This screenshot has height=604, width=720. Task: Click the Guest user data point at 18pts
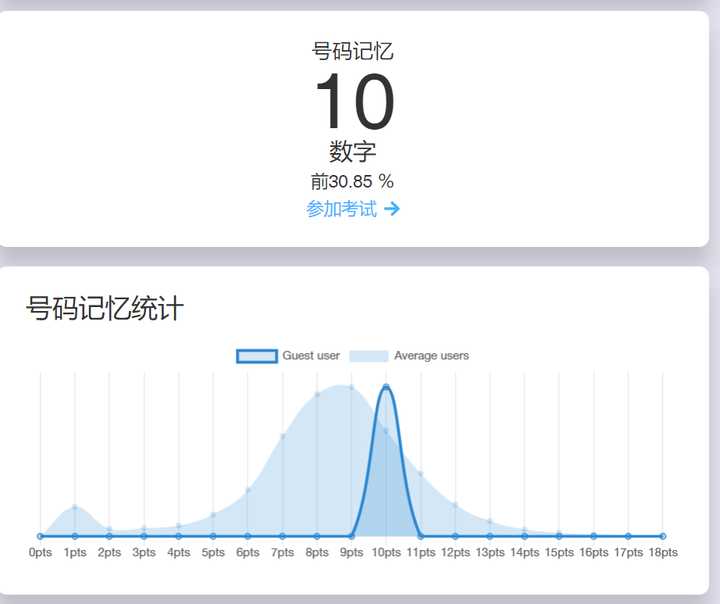(x=663, y=536)
